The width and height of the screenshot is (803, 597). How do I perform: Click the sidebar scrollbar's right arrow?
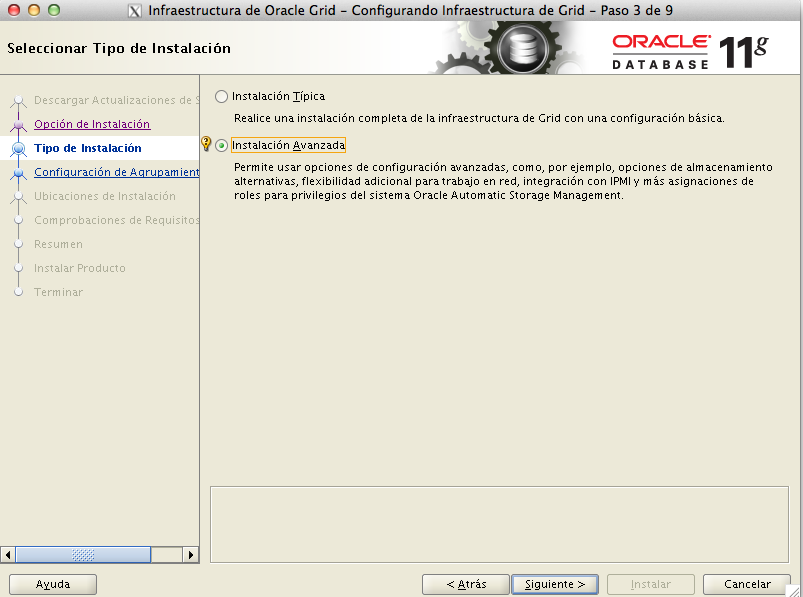pos(192,554)
